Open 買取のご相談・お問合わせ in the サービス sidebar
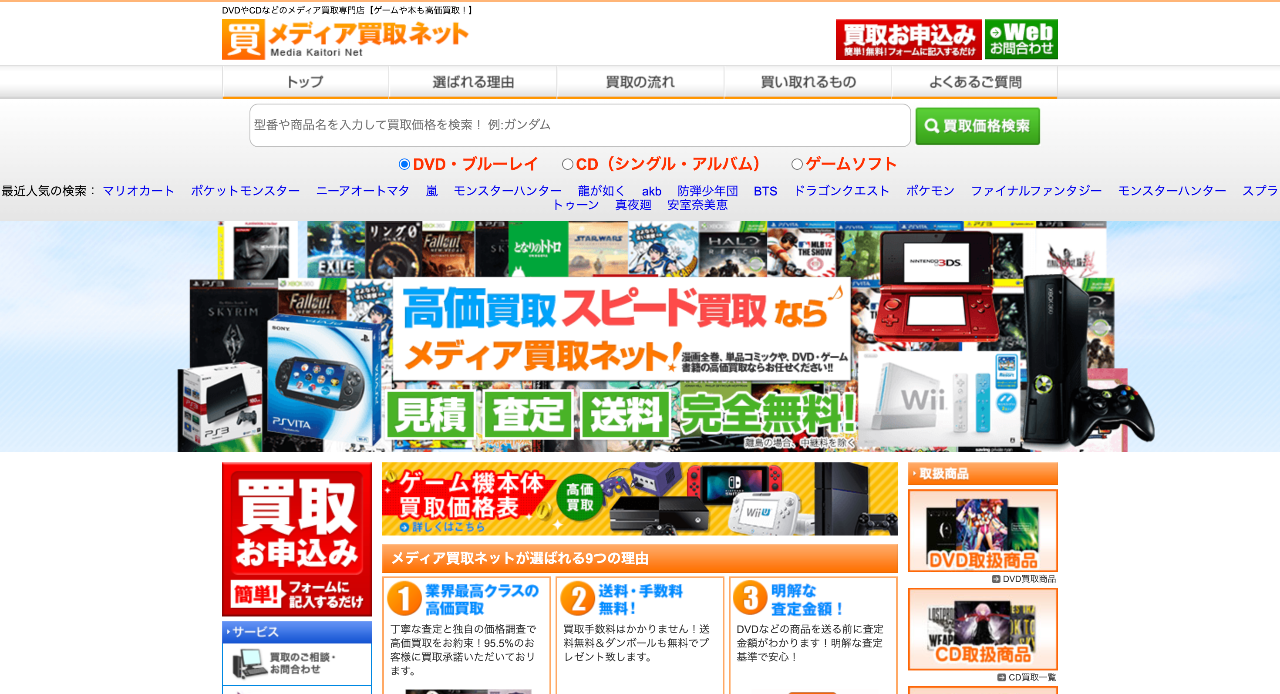This screenshot has width=1280, height=694. coord(297,664)
